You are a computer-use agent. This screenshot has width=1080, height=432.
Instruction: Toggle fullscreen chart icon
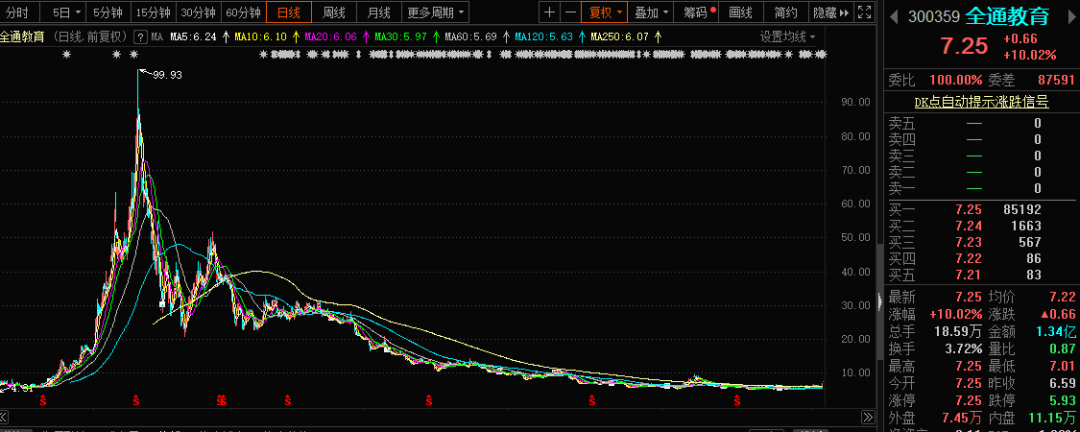[x=866, y=12]
